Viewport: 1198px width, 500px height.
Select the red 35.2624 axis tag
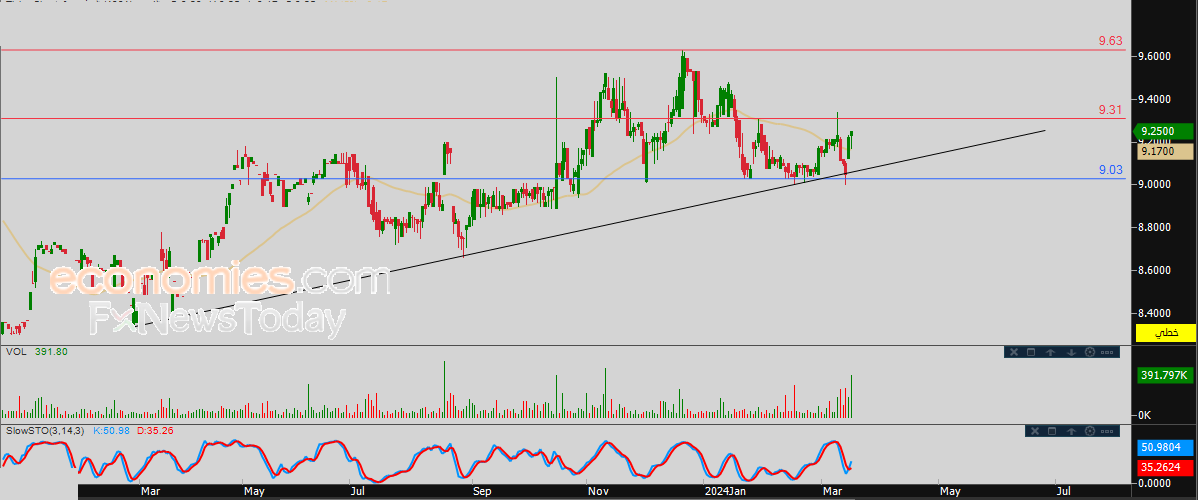point(1164,466)
